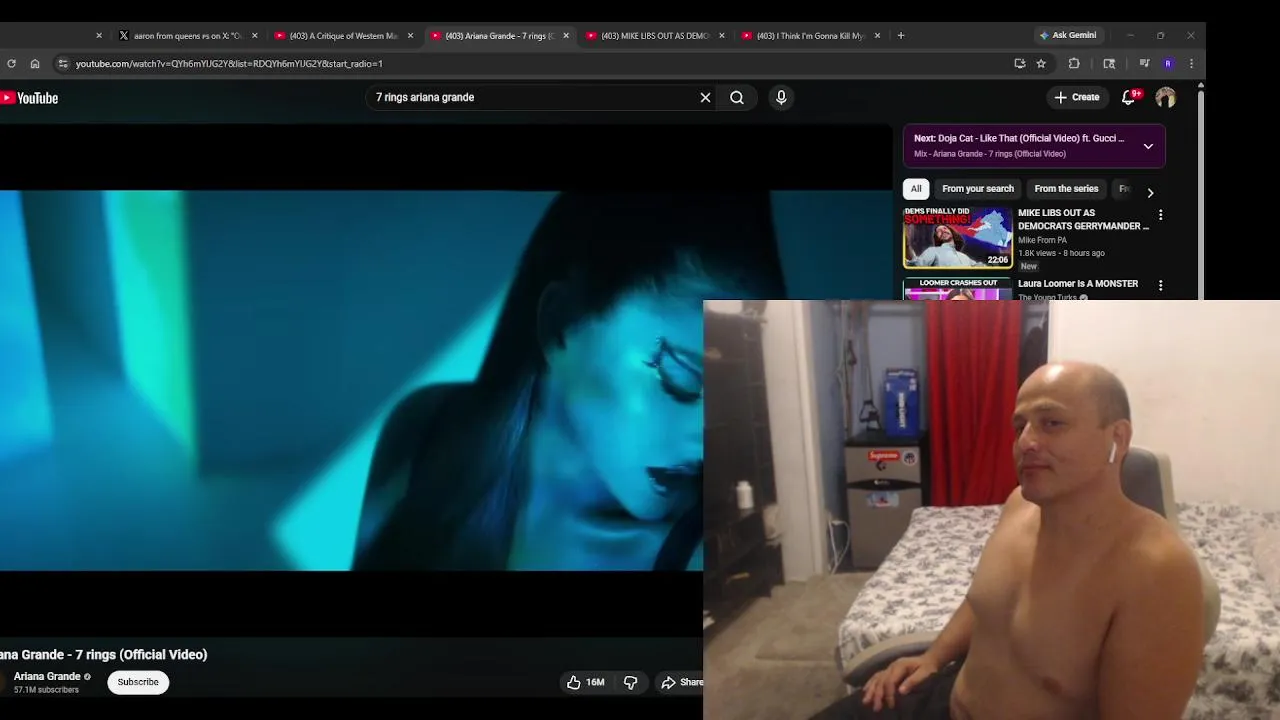Dislike the video with thumbs down
Screen dimensions: 1280x720
point(631,682)
